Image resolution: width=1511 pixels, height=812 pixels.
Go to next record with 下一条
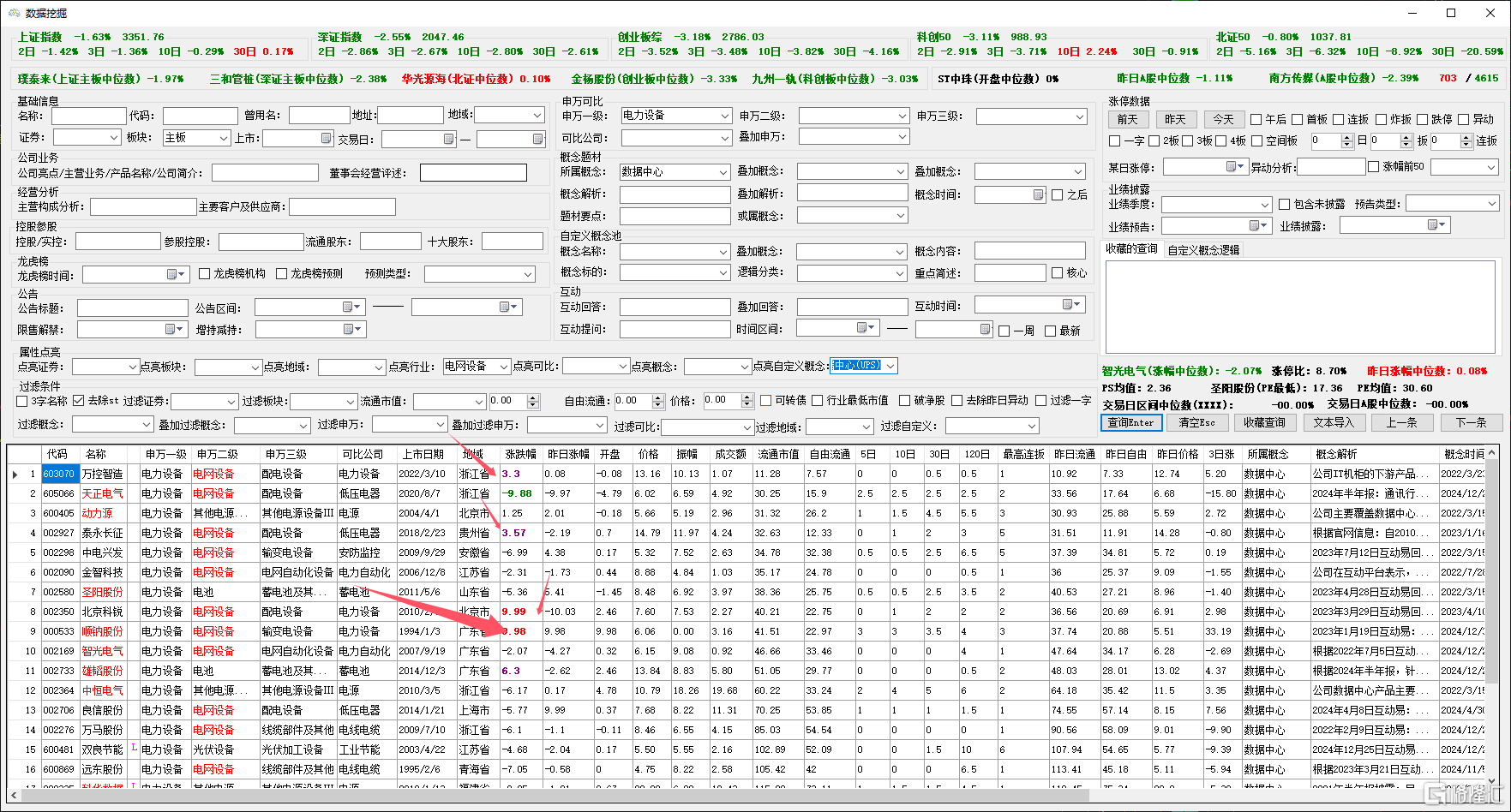pyautogui.click(x=1471, y=423)
